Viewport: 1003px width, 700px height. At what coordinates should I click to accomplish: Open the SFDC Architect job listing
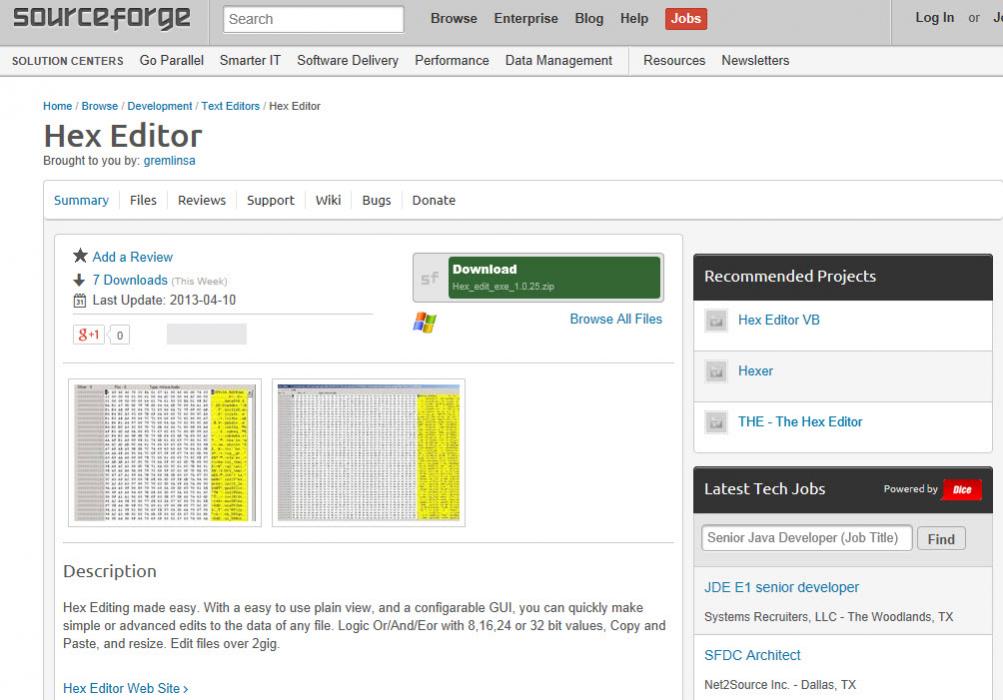coord(752,655)
